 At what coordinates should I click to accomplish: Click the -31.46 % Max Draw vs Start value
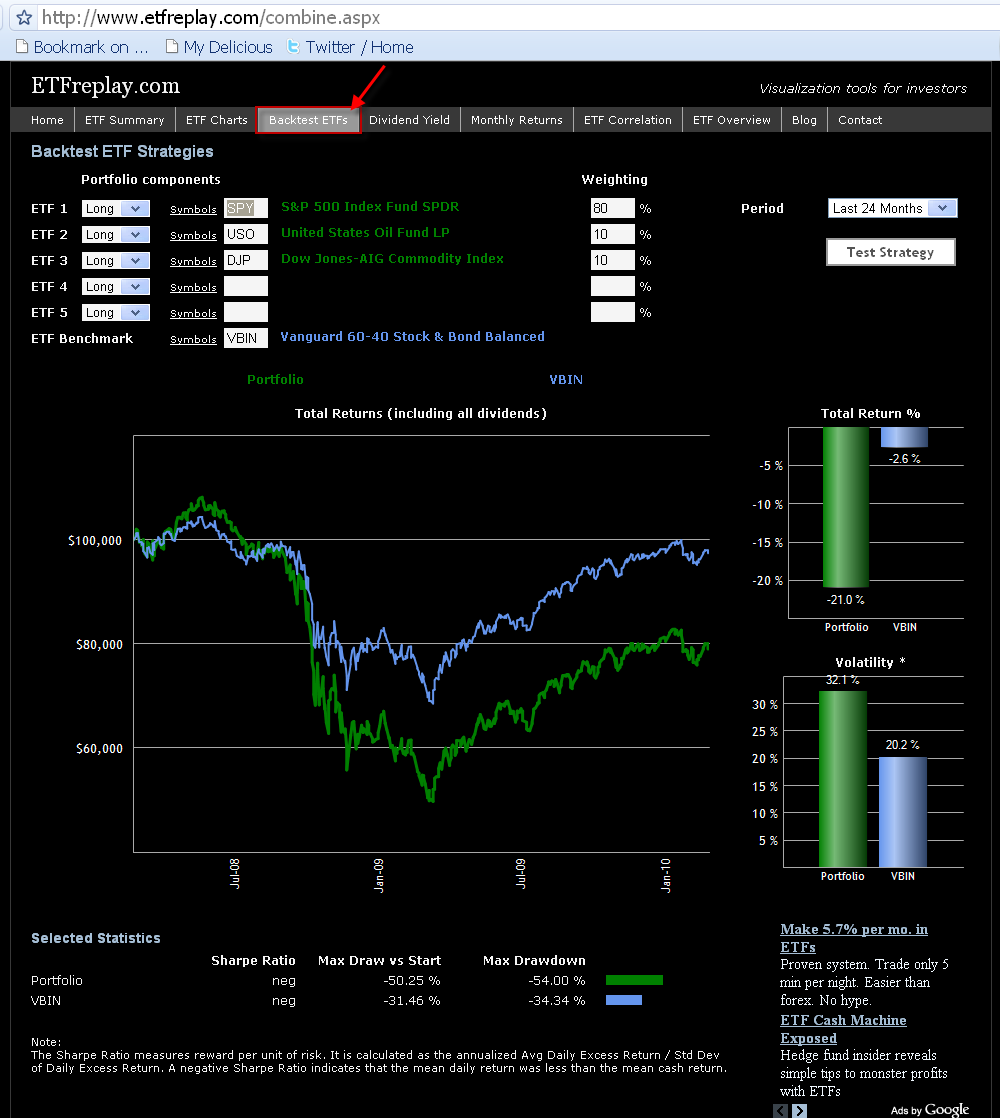click(412, 1000)
